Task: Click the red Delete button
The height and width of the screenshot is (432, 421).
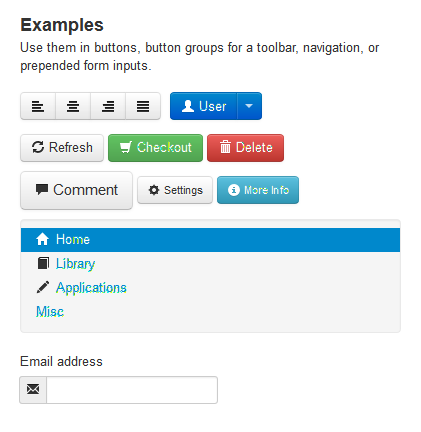Action: [x=246, y=148]
